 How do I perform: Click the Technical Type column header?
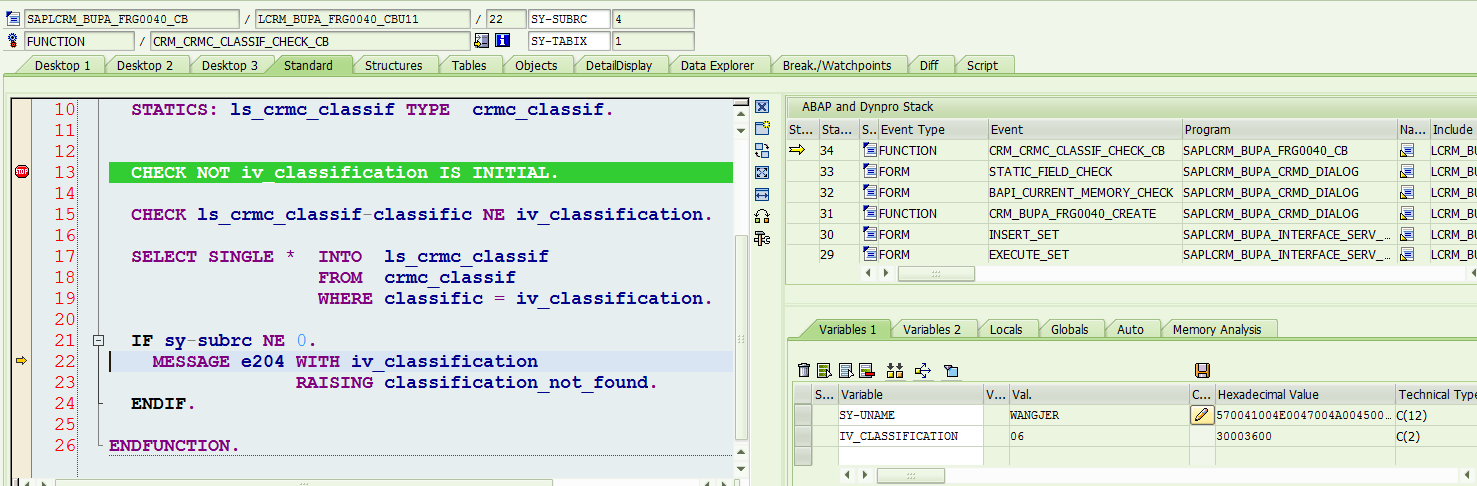coord(1436,395)
